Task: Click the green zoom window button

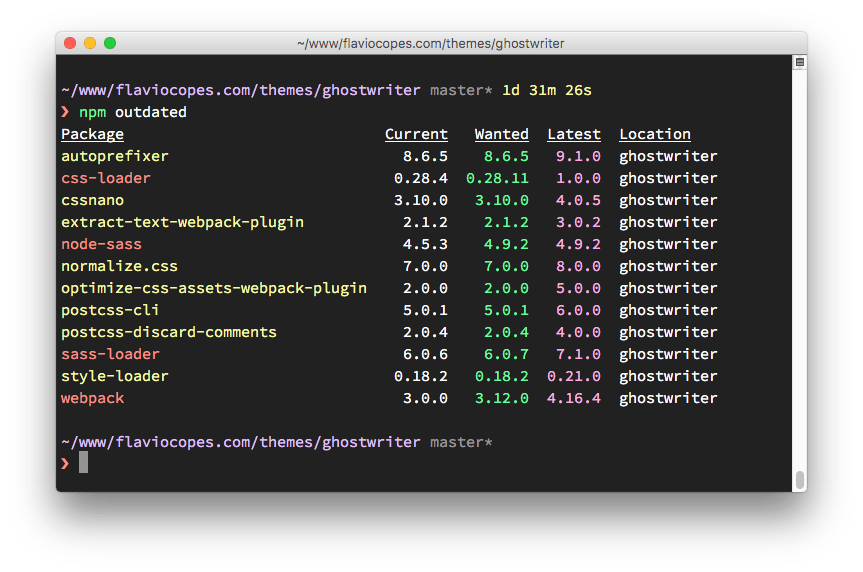Action: pos(110,43)
